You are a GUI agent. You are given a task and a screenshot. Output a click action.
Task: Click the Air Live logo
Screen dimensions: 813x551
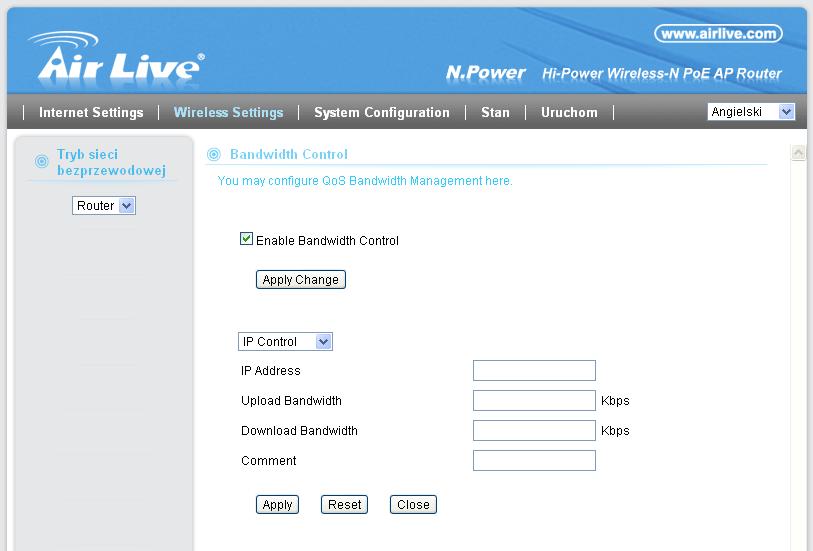click(x=116, y=56)
